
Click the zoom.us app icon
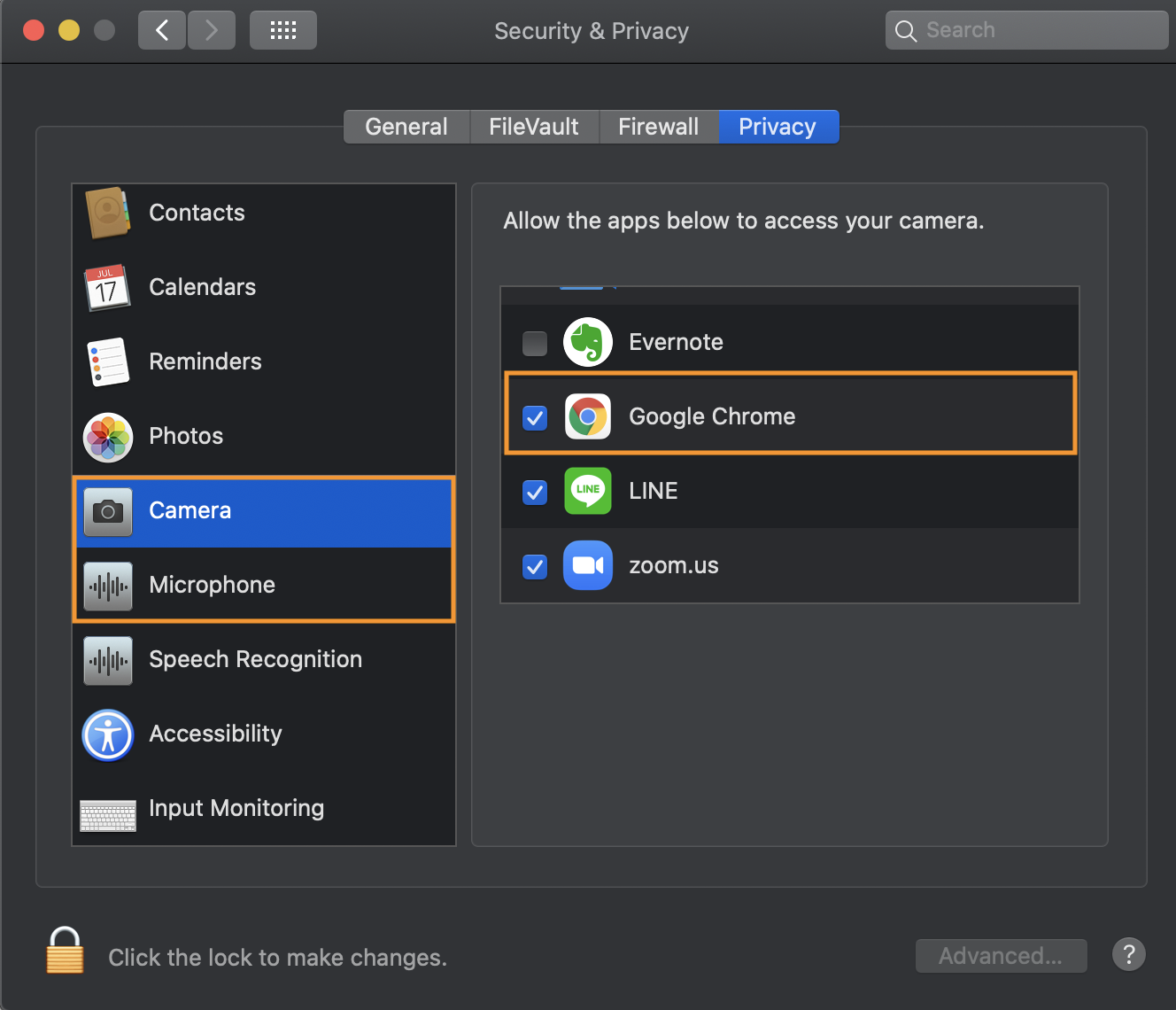coord(588,565)
